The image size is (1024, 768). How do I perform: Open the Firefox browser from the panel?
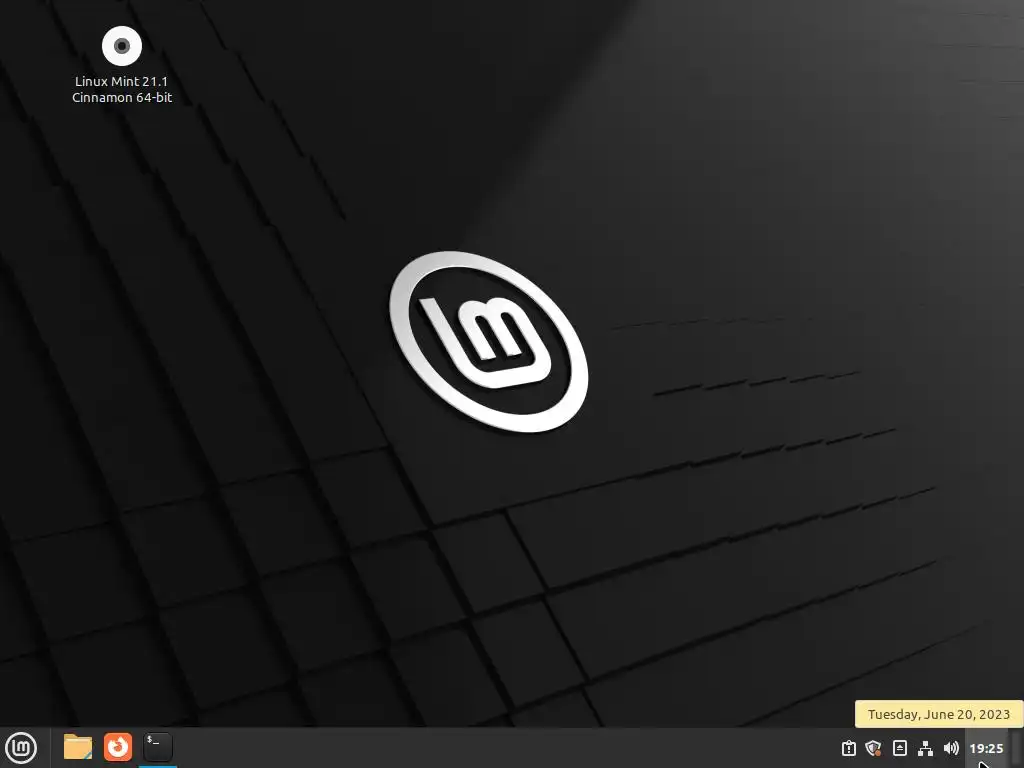coord(118,747)
